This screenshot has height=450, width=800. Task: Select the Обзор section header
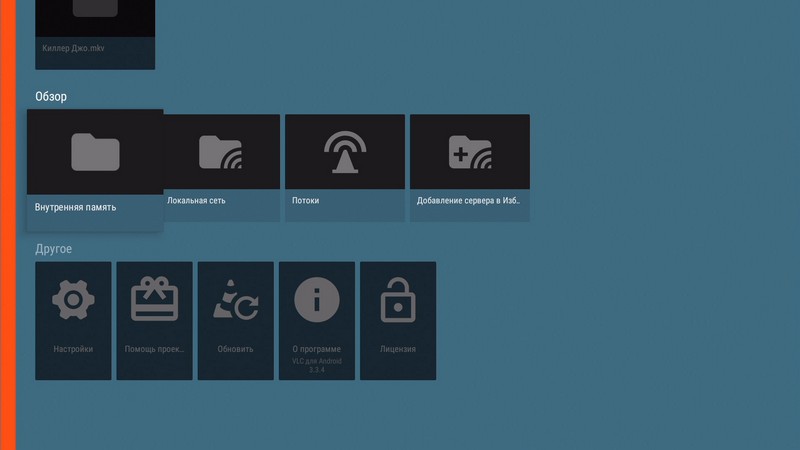(51, 97)
